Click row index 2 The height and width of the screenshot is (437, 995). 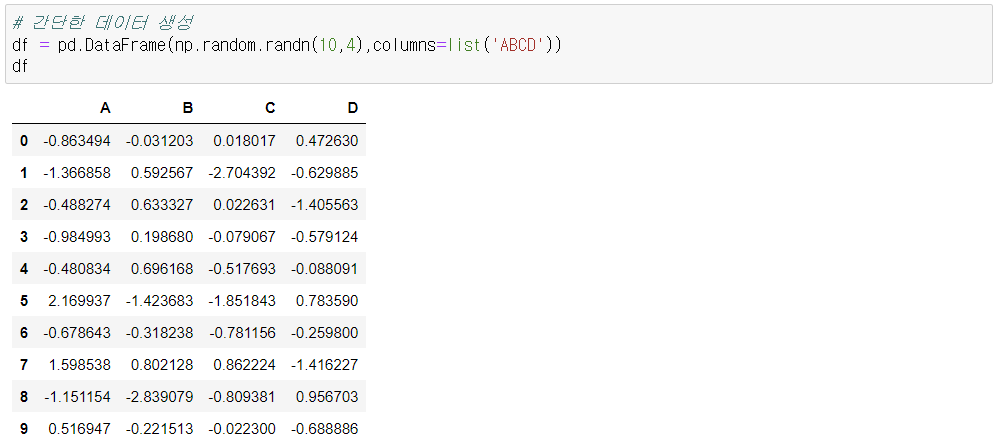(24, 205)
